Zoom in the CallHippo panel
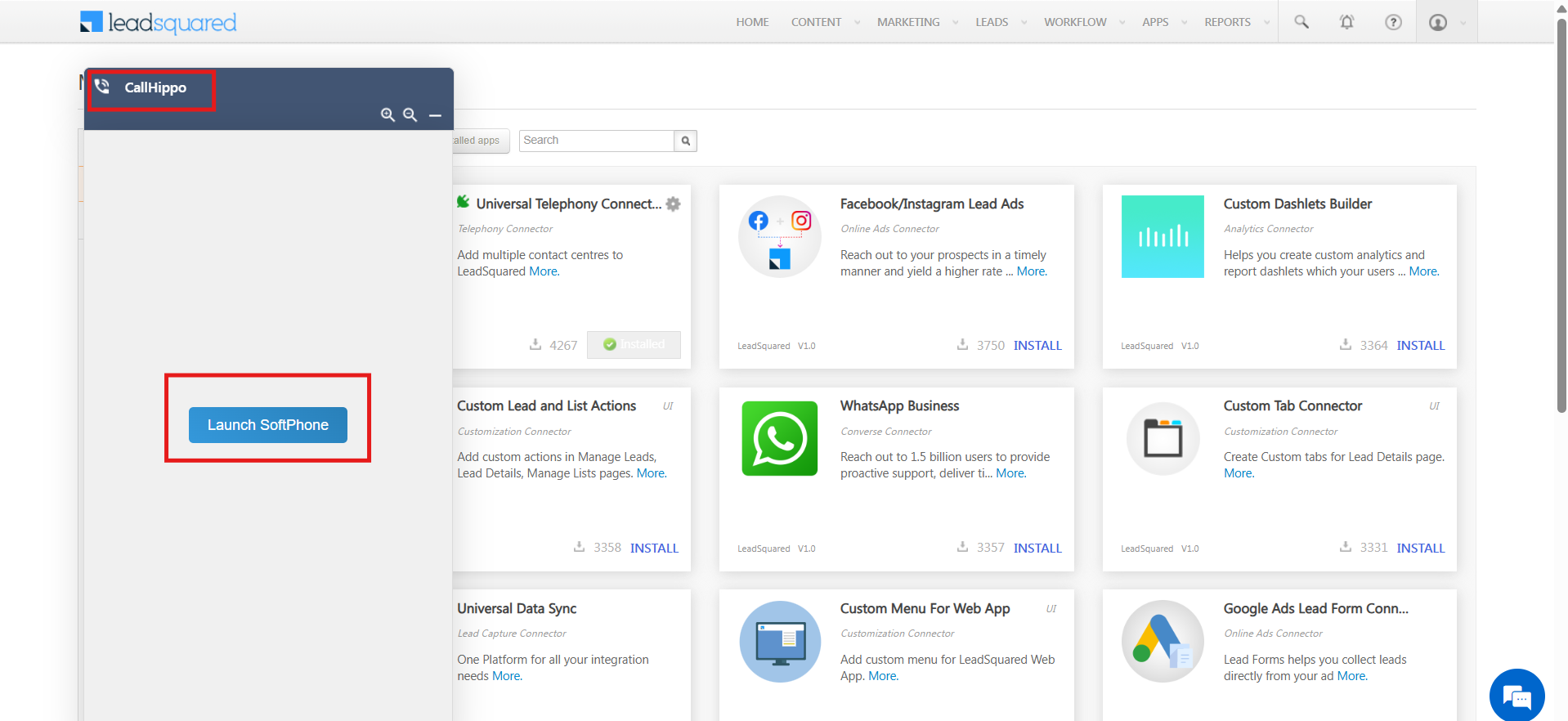This screenshot has height=721, width=1568. tap(388, 115)
